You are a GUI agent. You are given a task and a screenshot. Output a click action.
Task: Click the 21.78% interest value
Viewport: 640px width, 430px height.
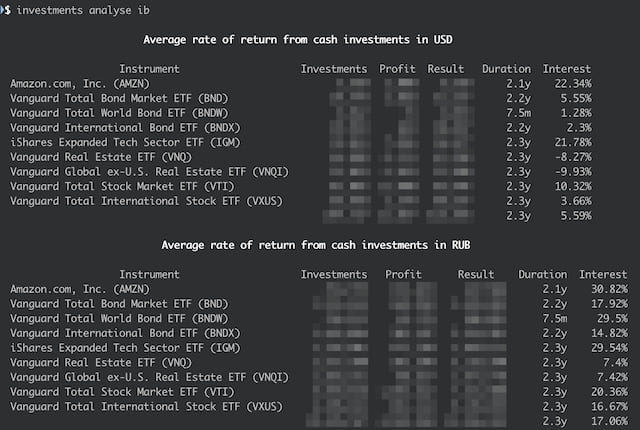pyautogui.click(x=573, y=142)
